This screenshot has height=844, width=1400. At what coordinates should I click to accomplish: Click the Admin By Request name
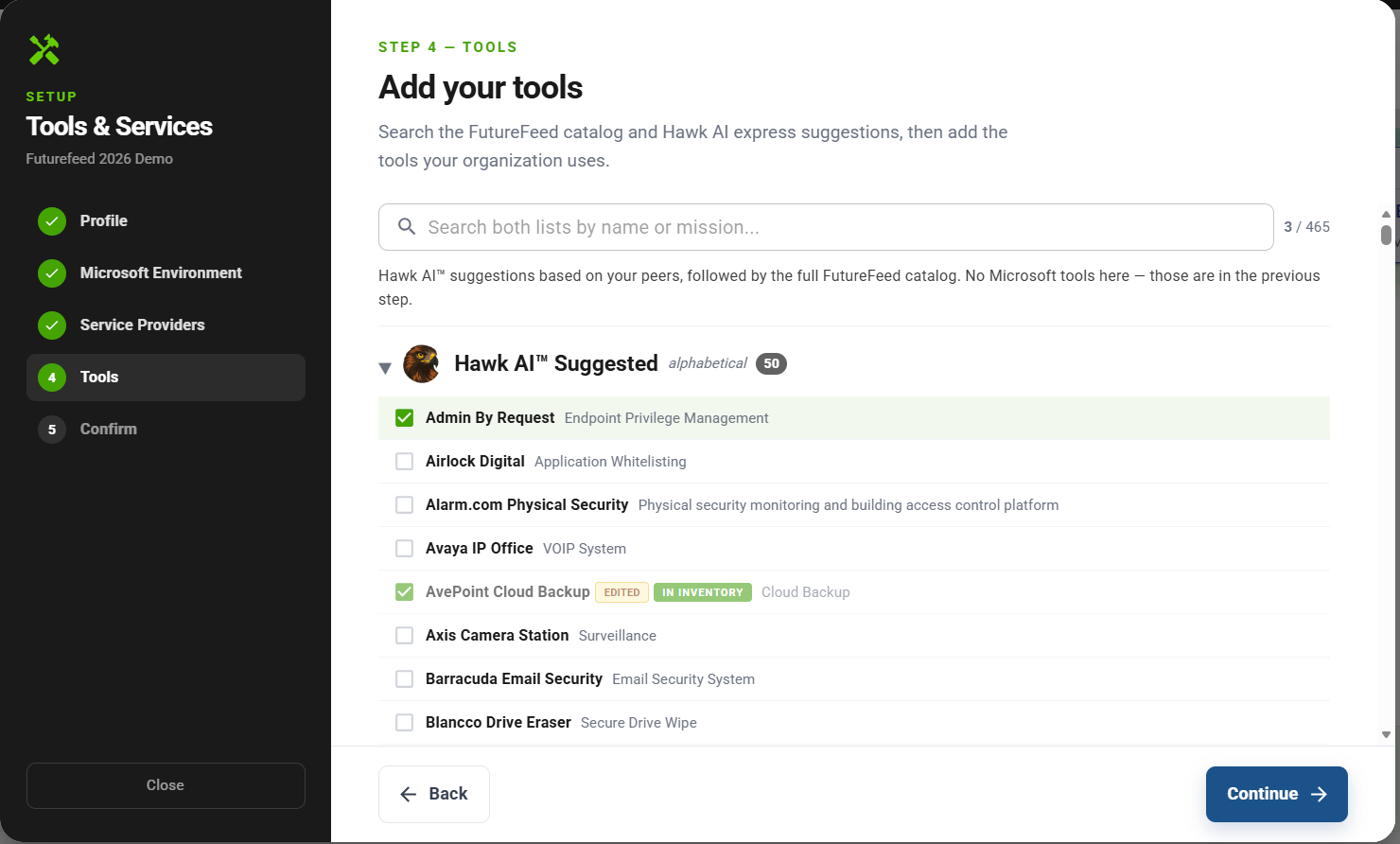point(490,418)
